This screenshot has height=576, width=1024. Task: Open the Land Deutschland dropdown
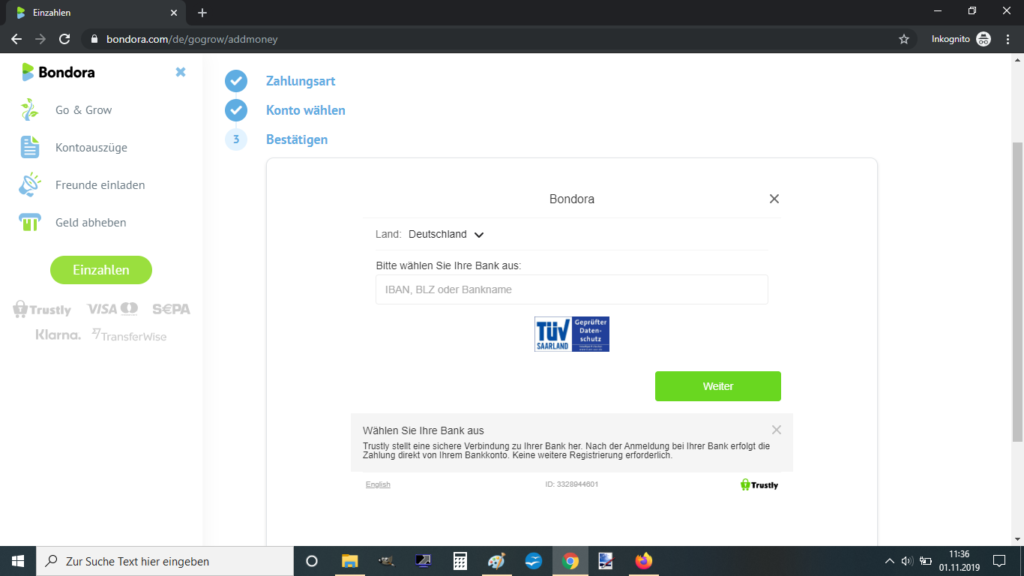(x=447, y=234)
